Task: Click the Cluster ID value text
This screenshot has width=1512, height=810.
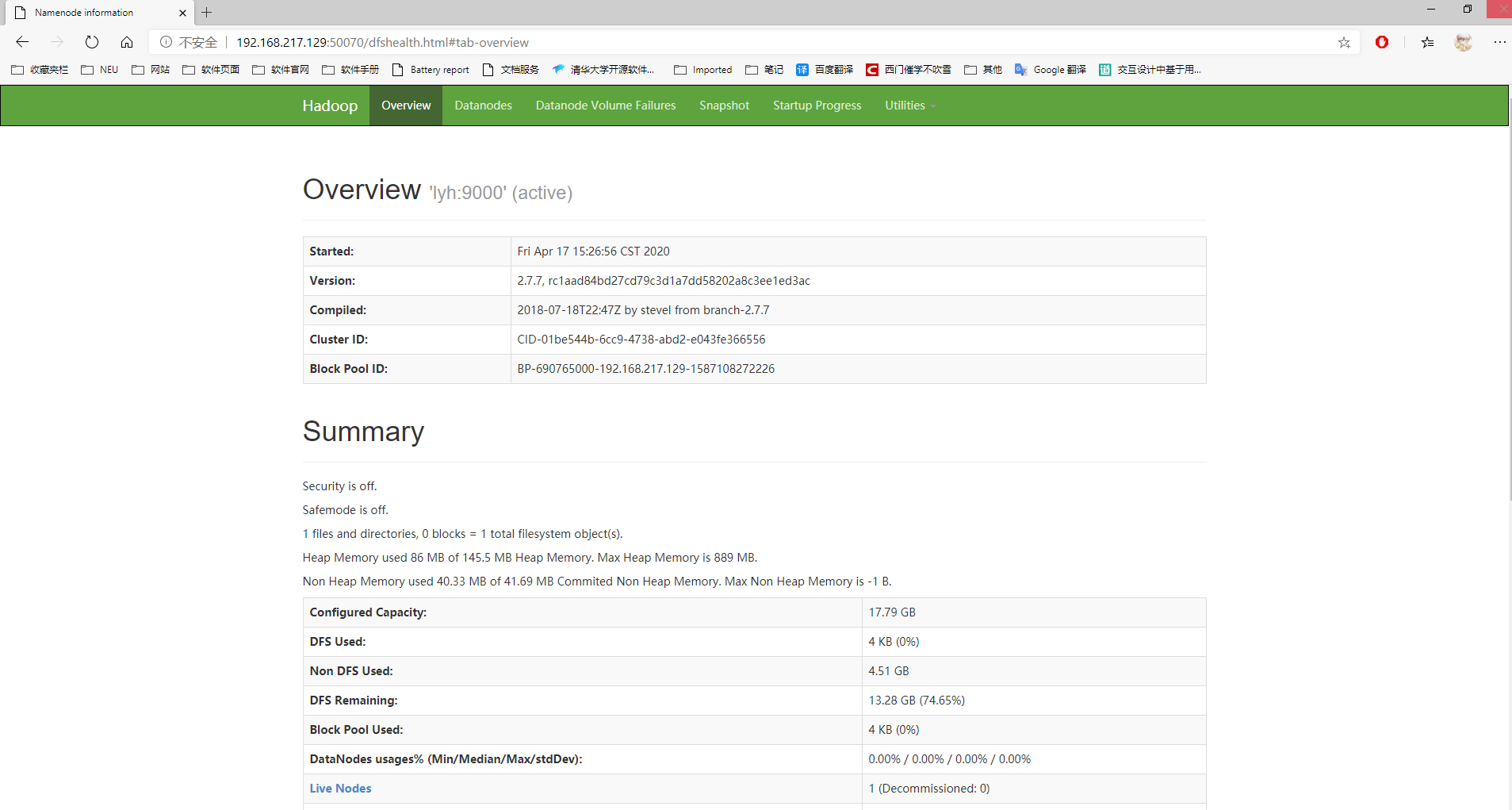Action: pyautogui.click(x=641, y=340)
